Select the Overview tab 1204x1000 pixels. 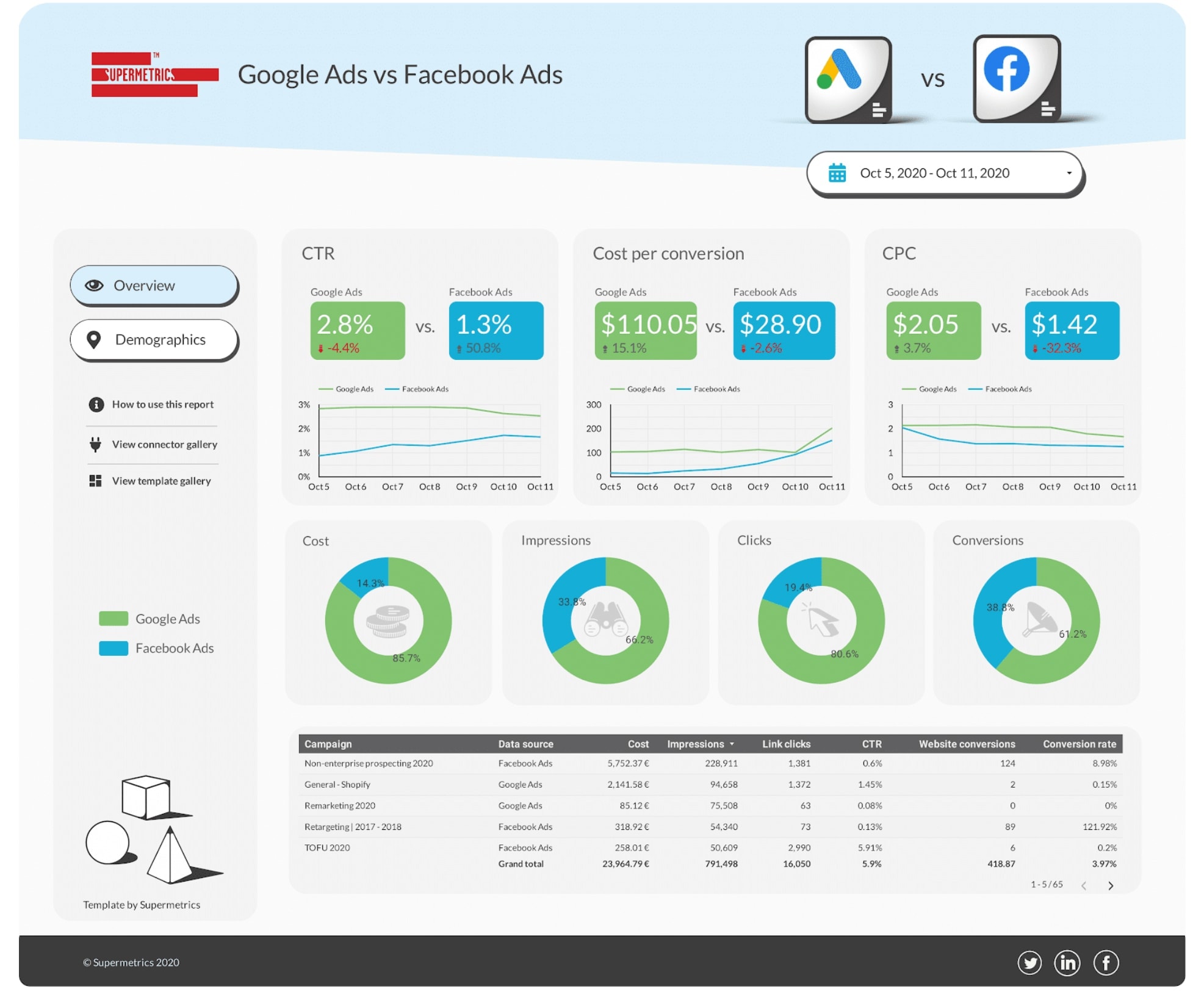coord(155,284)
